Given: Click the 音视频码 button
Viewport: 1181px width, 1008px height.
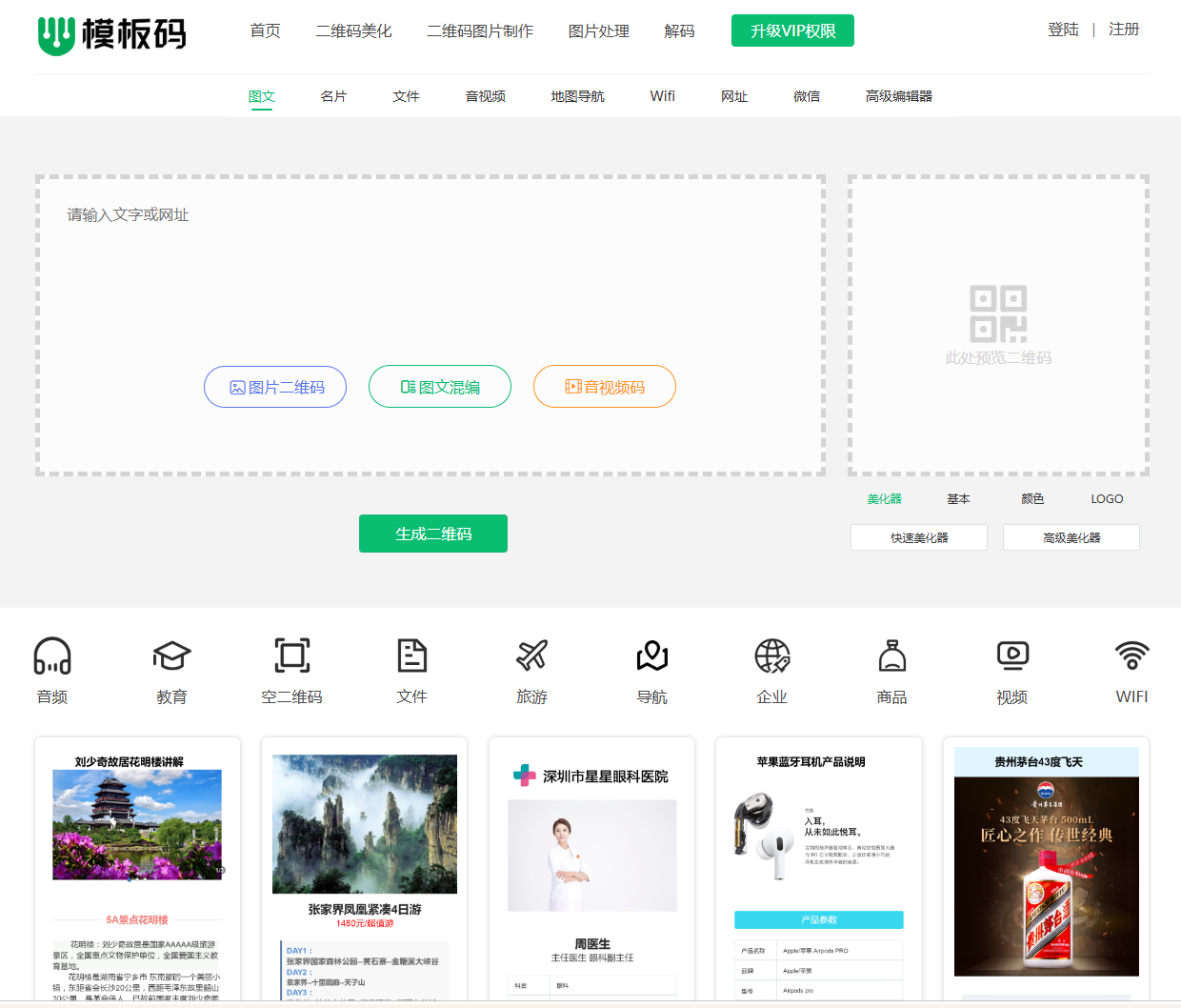Looking at the screenshot, I should [x=605, y=387].
